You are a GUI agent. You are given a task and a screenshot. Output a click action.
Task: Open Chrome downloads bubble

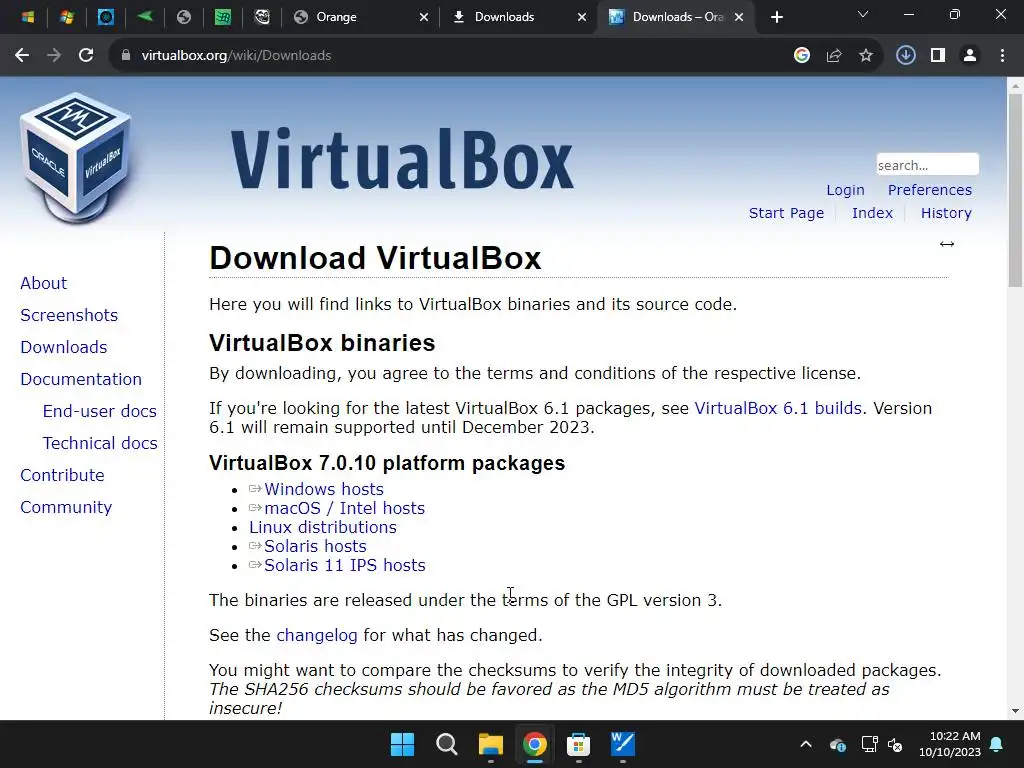click(906, 56)
